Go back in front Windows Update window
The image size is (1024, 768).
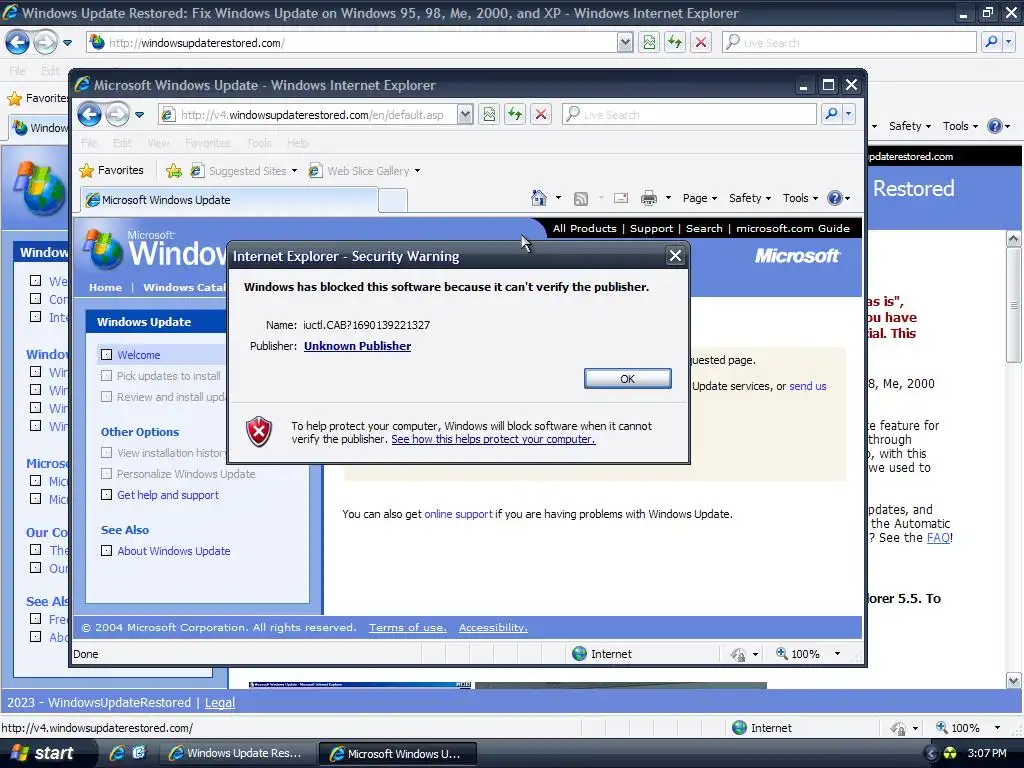[89, 114]
